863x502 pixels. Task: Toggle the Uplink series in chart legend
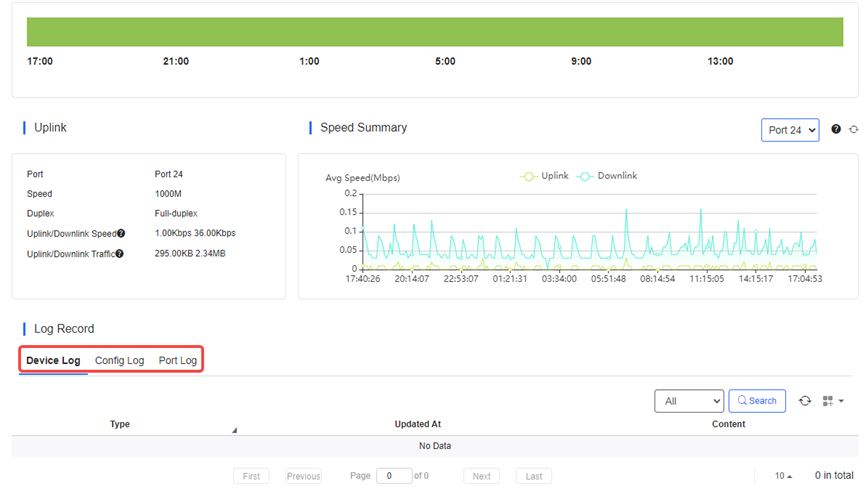pyautogui.click(x=544, y=176)
